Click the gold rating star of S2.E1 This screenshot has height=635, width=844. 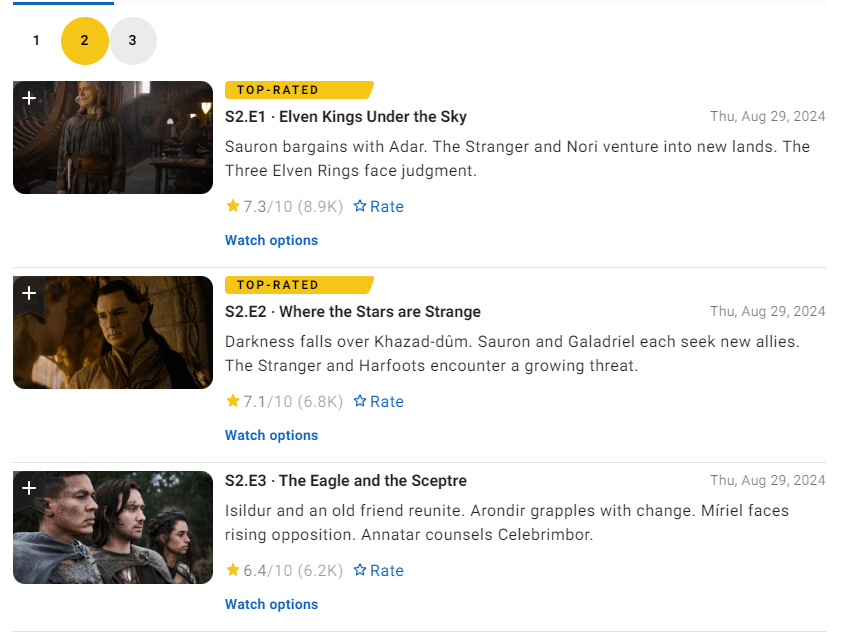[x=233, y=206]
